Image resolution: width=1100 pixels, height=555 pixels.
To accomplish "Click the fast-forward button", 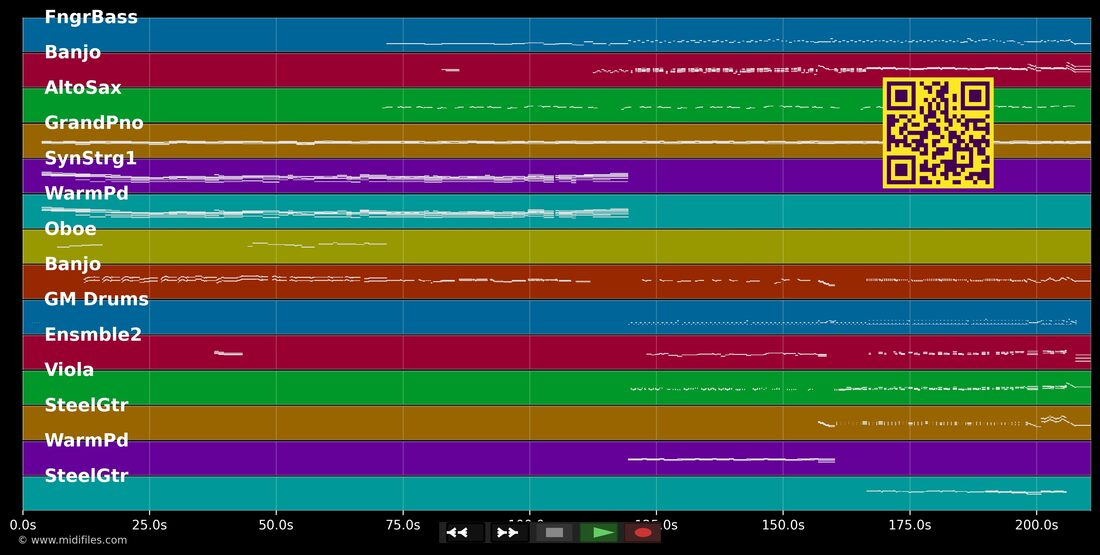I will pos(509,533).
